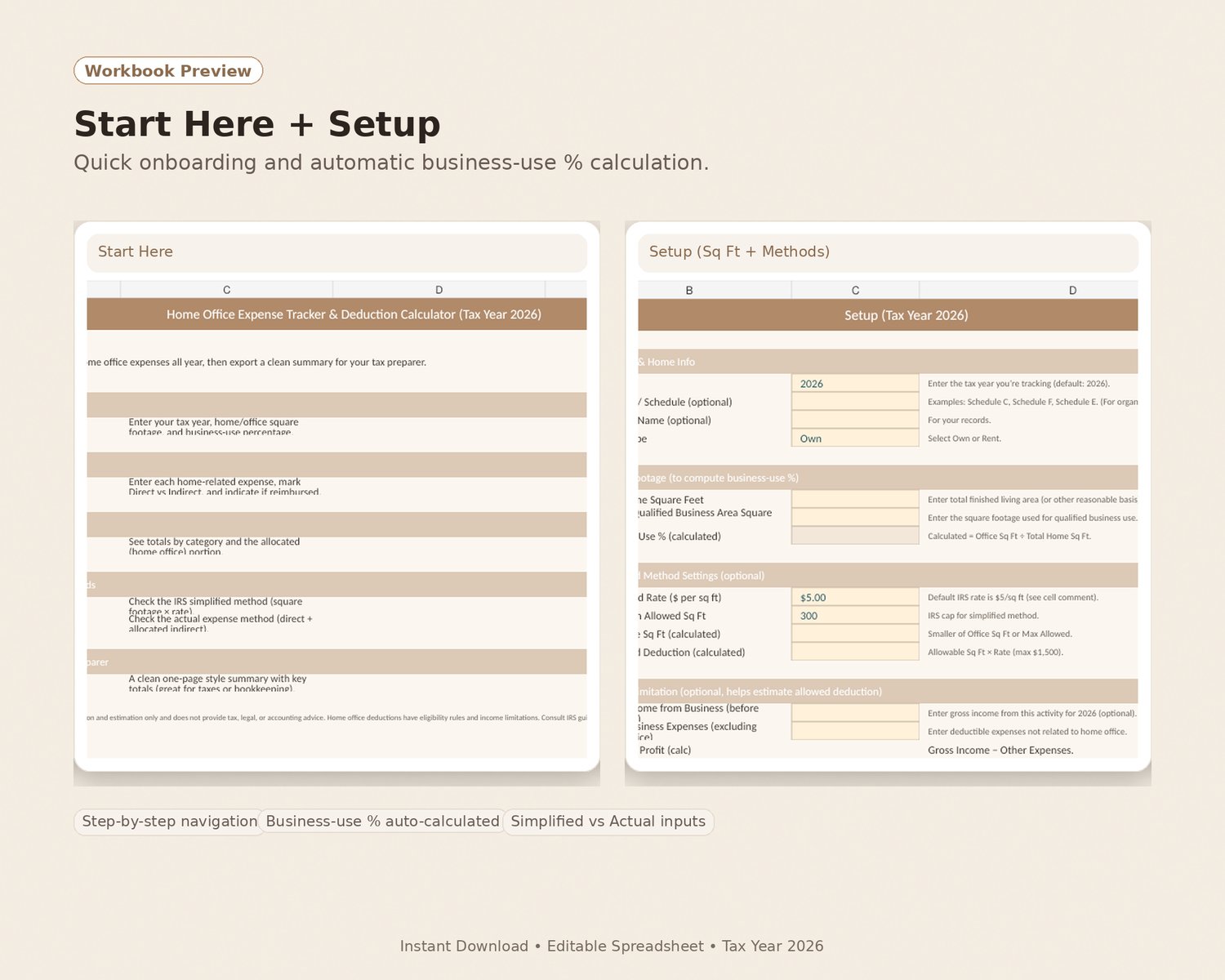This screenshot has width=1225, height=980.
Task: Click the rate cell showing $5.00
Action: (x=855, y=598)
